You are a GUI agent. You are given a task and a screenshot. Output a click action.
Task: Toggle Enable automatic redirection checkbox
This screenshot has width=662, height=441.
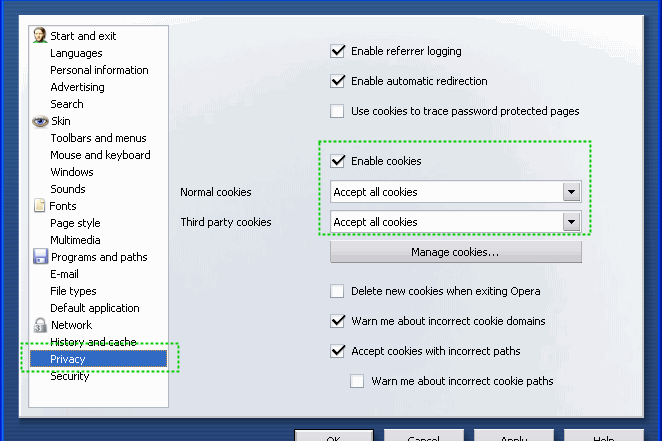point(338,81)
